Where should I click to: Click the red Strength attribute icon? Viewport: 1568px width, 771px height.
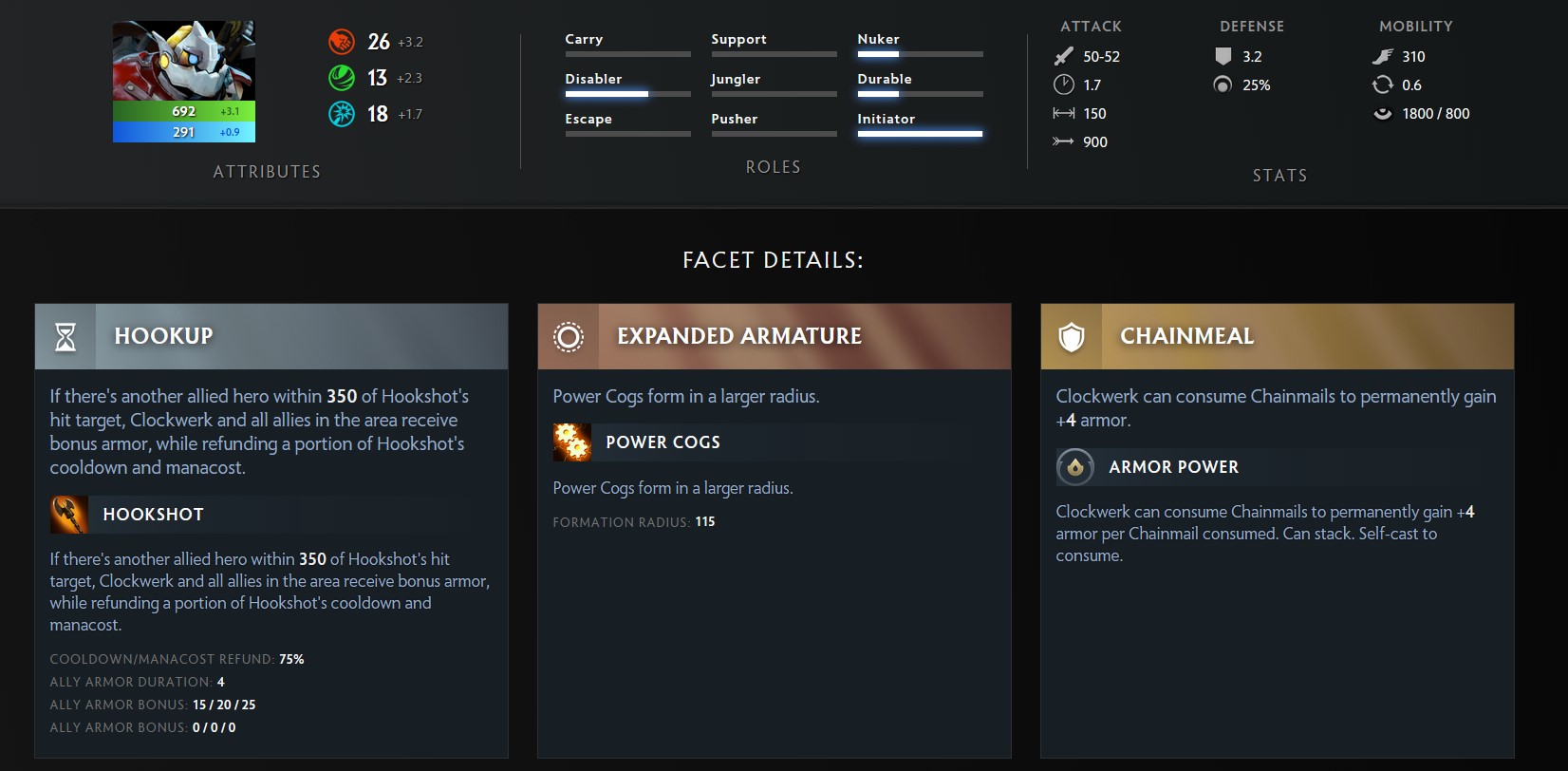point(342,42)
